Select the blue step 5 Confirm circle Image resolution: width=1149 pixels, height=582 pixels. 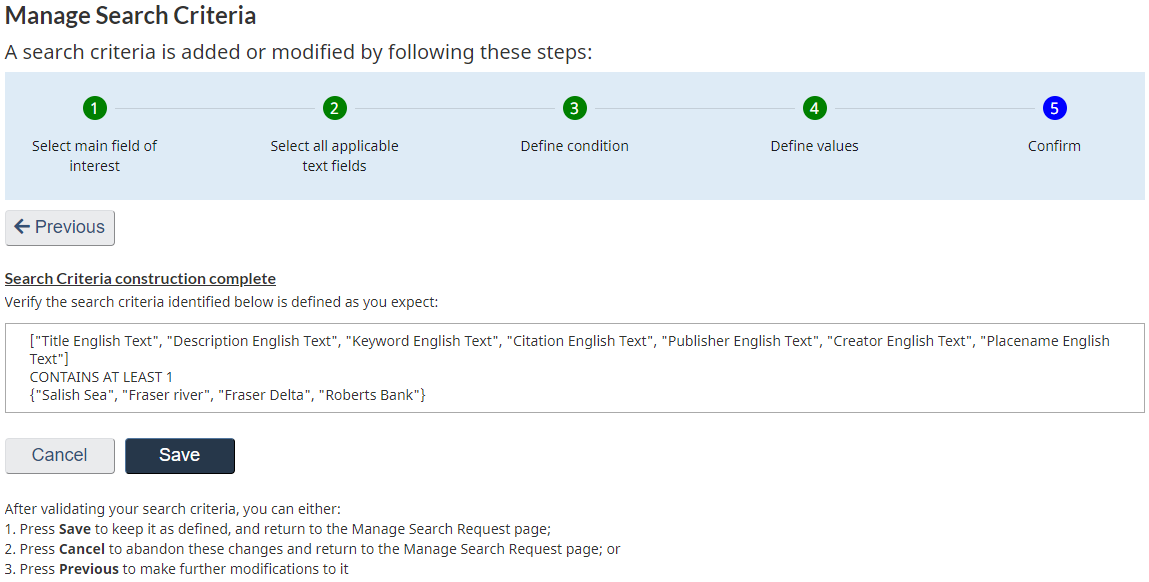(x=1054, y=108)
